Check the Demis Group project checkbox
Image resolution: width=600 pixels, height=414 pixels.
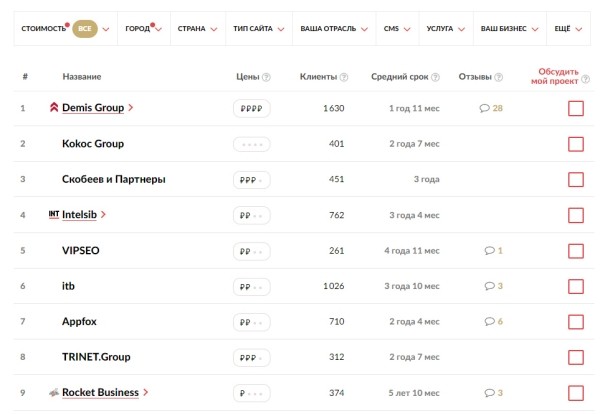point(575,108)
